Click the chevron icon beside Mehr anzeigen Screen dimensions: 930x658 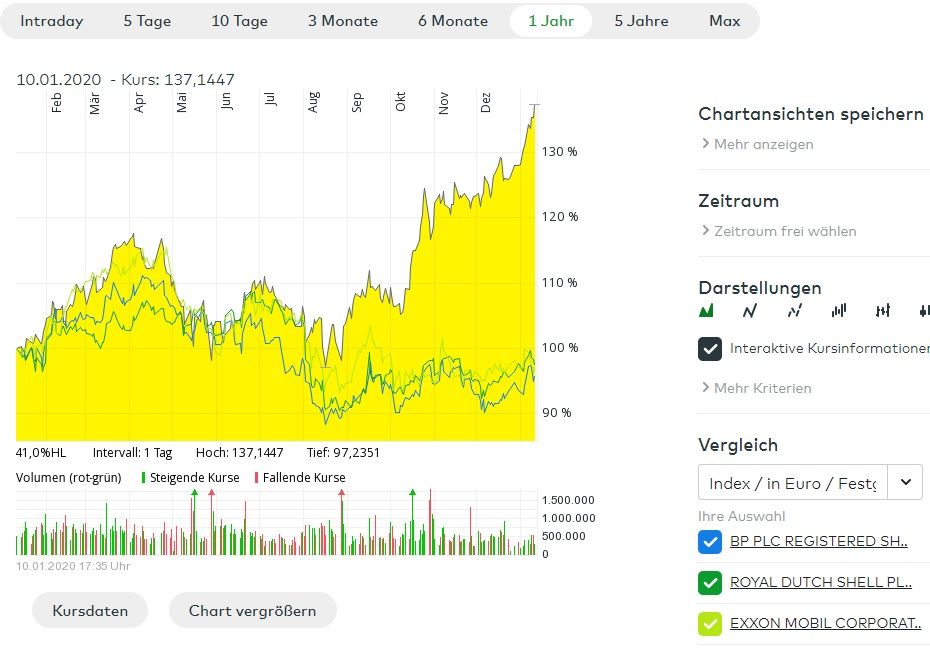pos(705,144)
